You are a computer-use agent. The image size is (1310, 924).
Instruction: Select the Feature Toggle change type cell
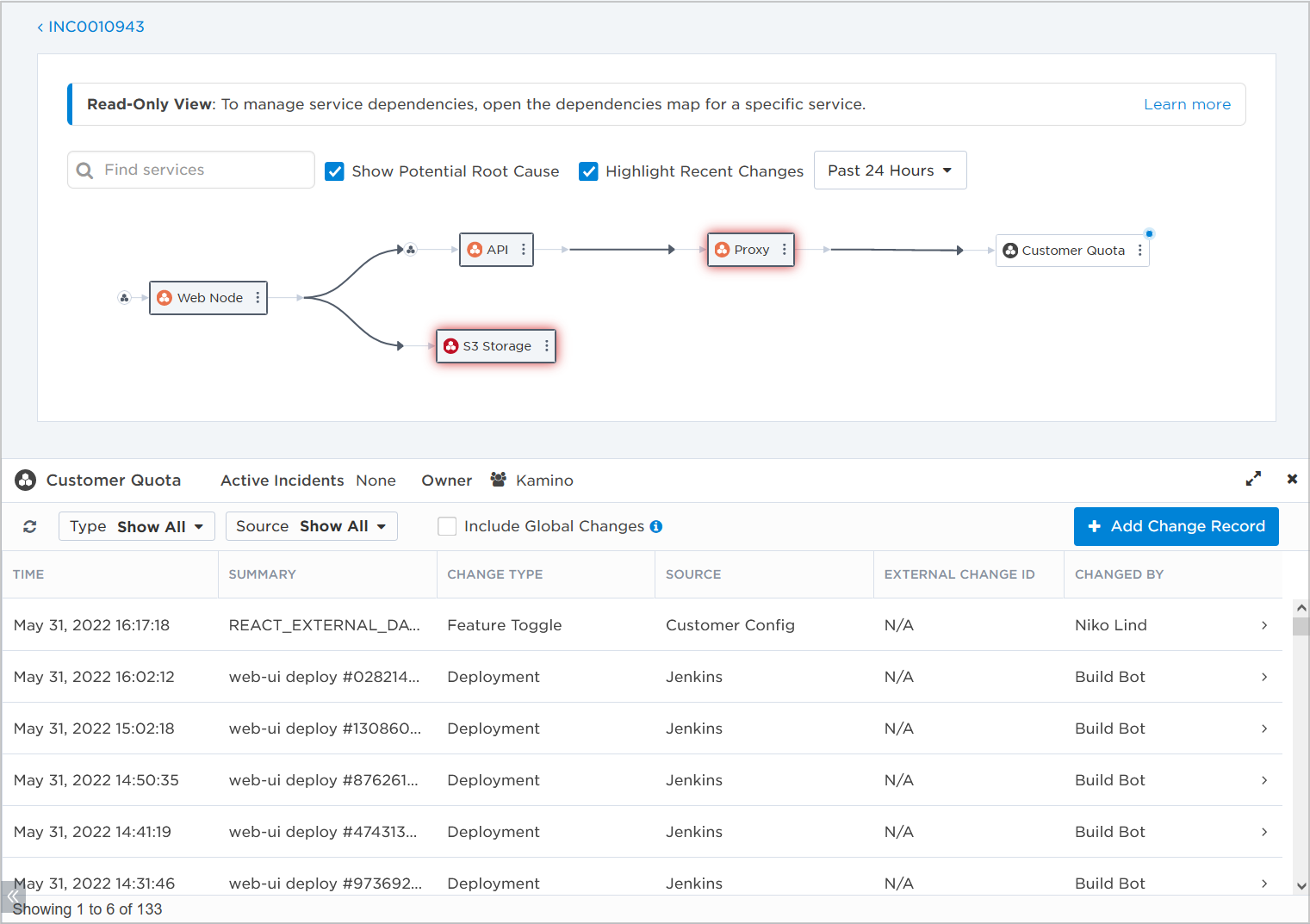505,625
